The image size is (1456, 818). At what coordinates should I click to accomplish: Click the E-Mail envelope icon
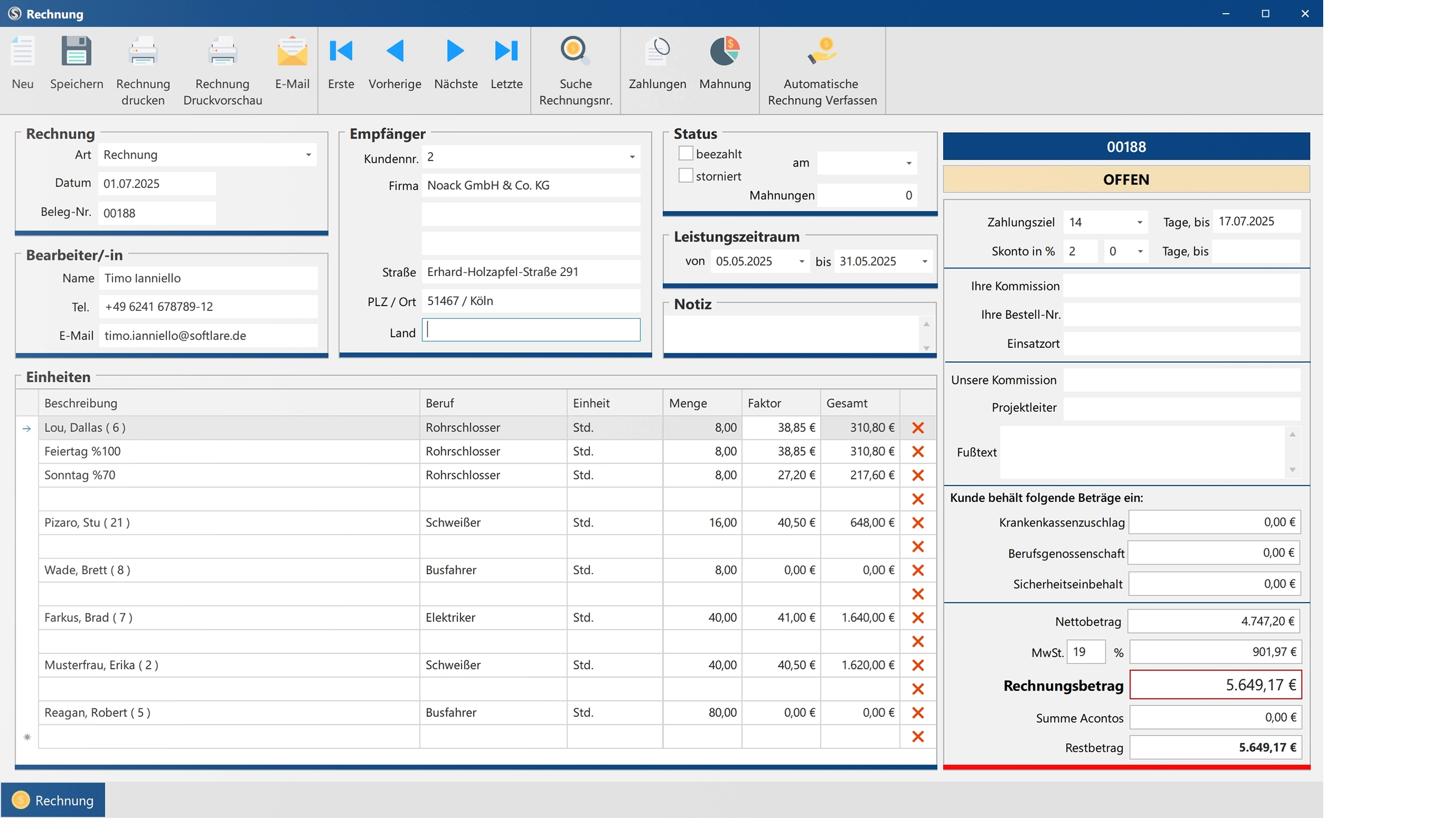tap(292, 52)
